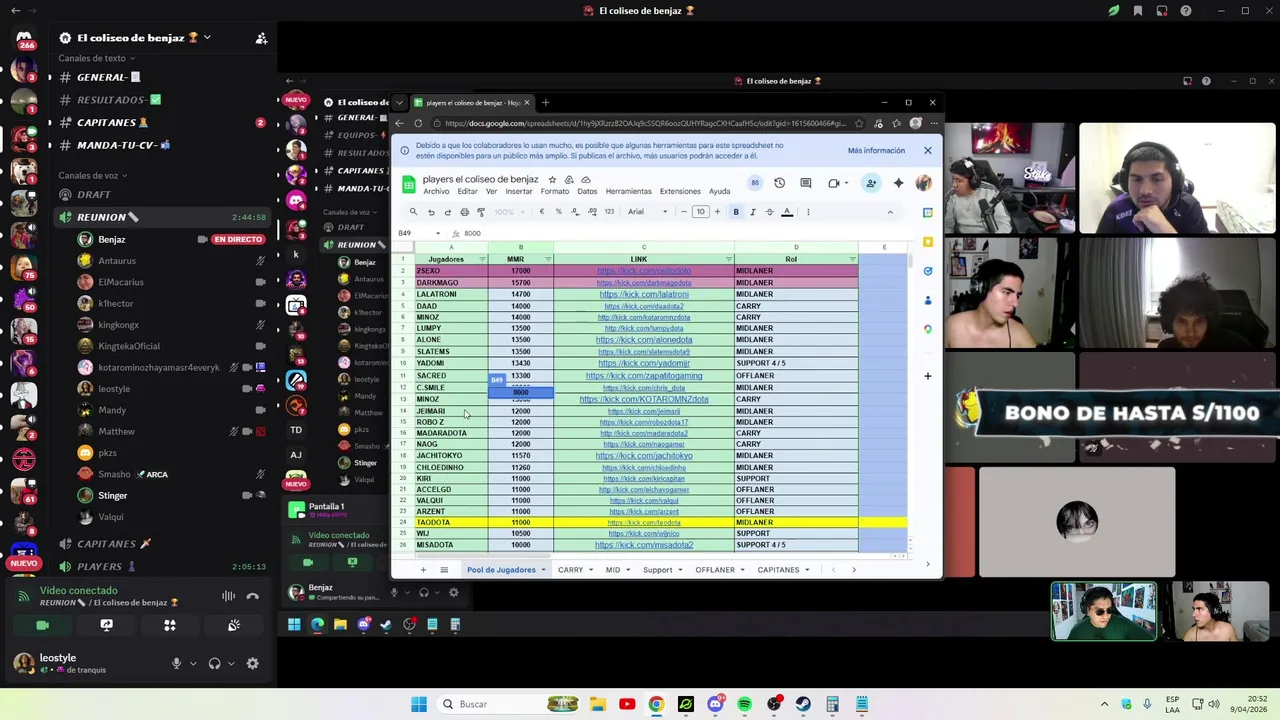Viewport: 1280px width, 720px height.
Task: Click the Más información link
Action: pos(876,151)
